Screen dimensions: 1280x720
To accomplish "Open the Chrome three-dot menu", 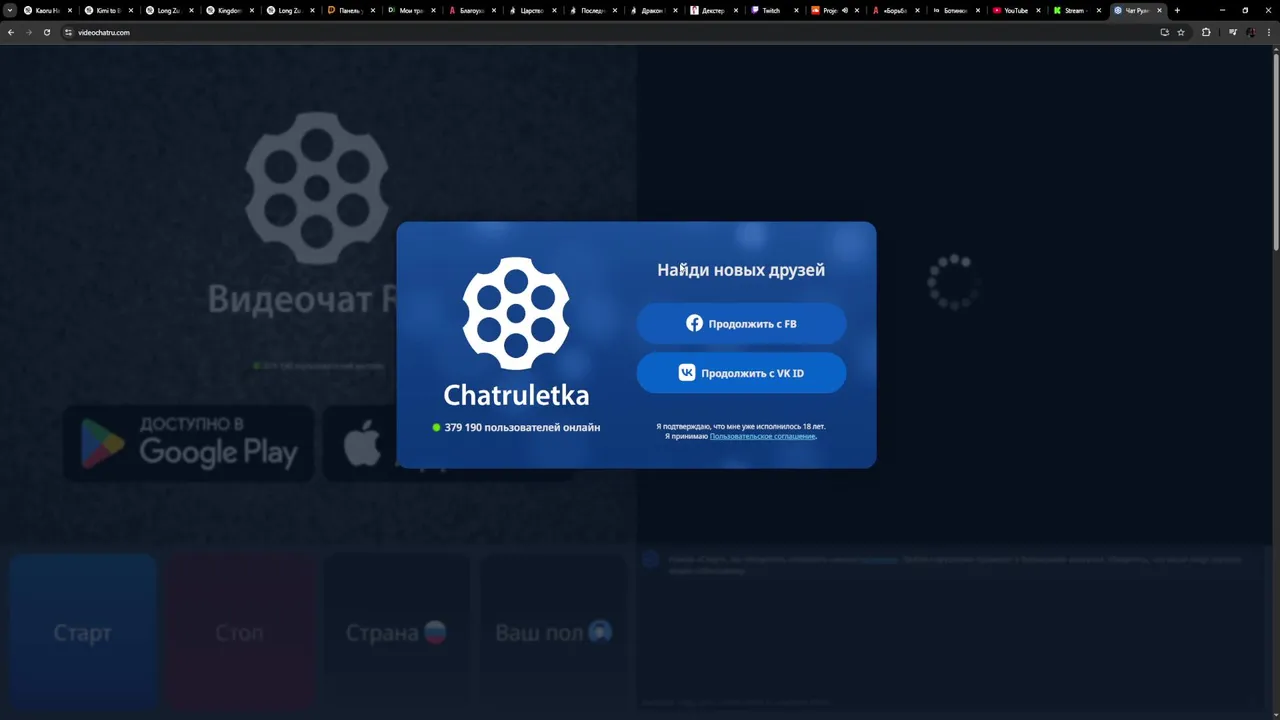I will pyautogui.click(x=1268, y=32).
